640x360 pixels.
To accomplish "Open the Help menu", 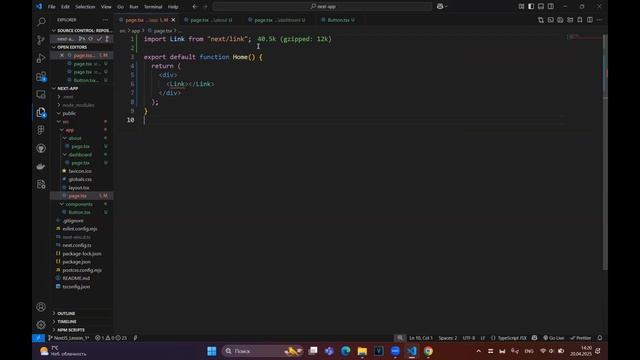I will [x=173, y=7].
